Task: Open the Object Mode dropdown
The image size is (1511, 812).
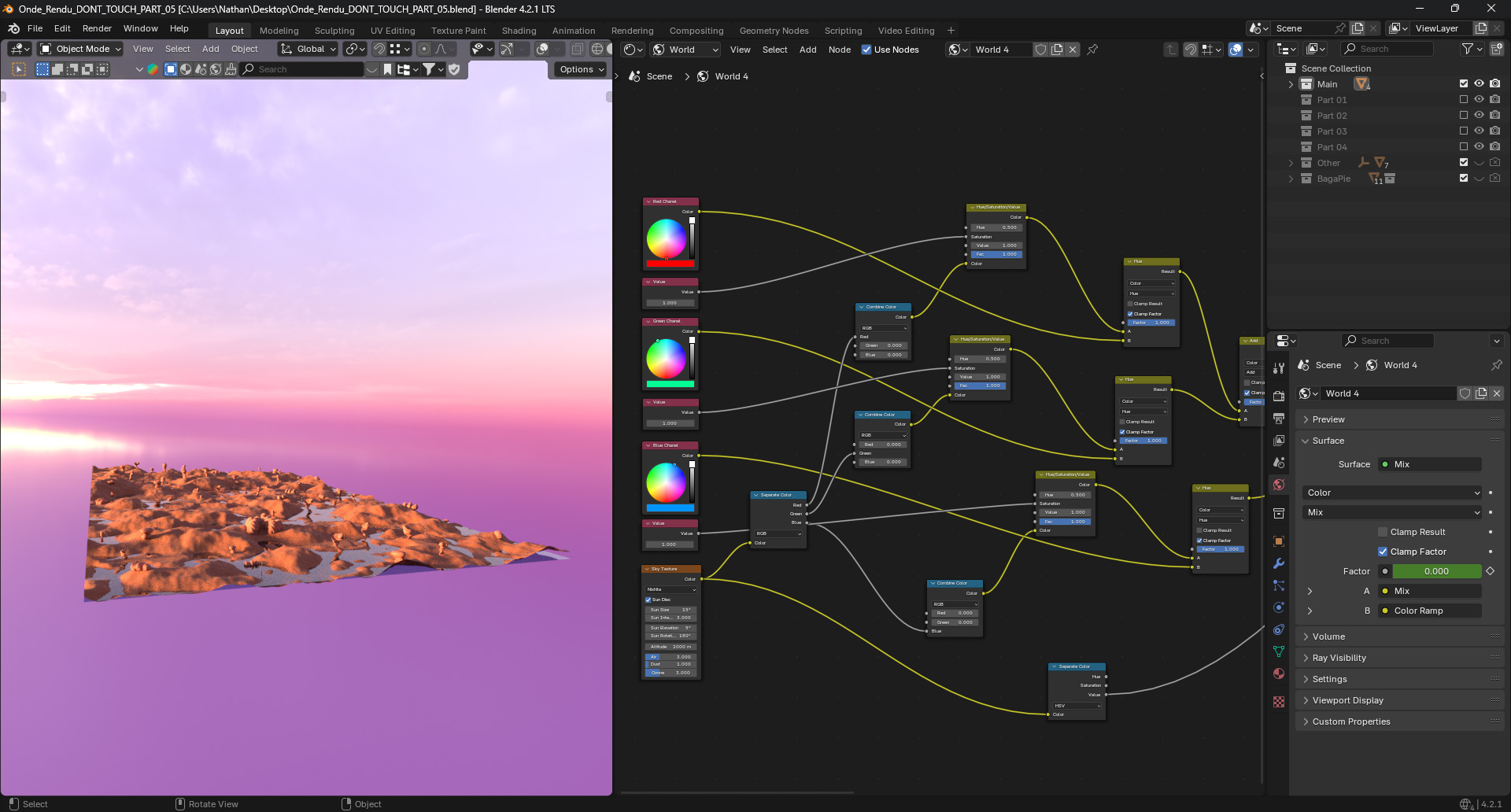Action: point(81,49)
